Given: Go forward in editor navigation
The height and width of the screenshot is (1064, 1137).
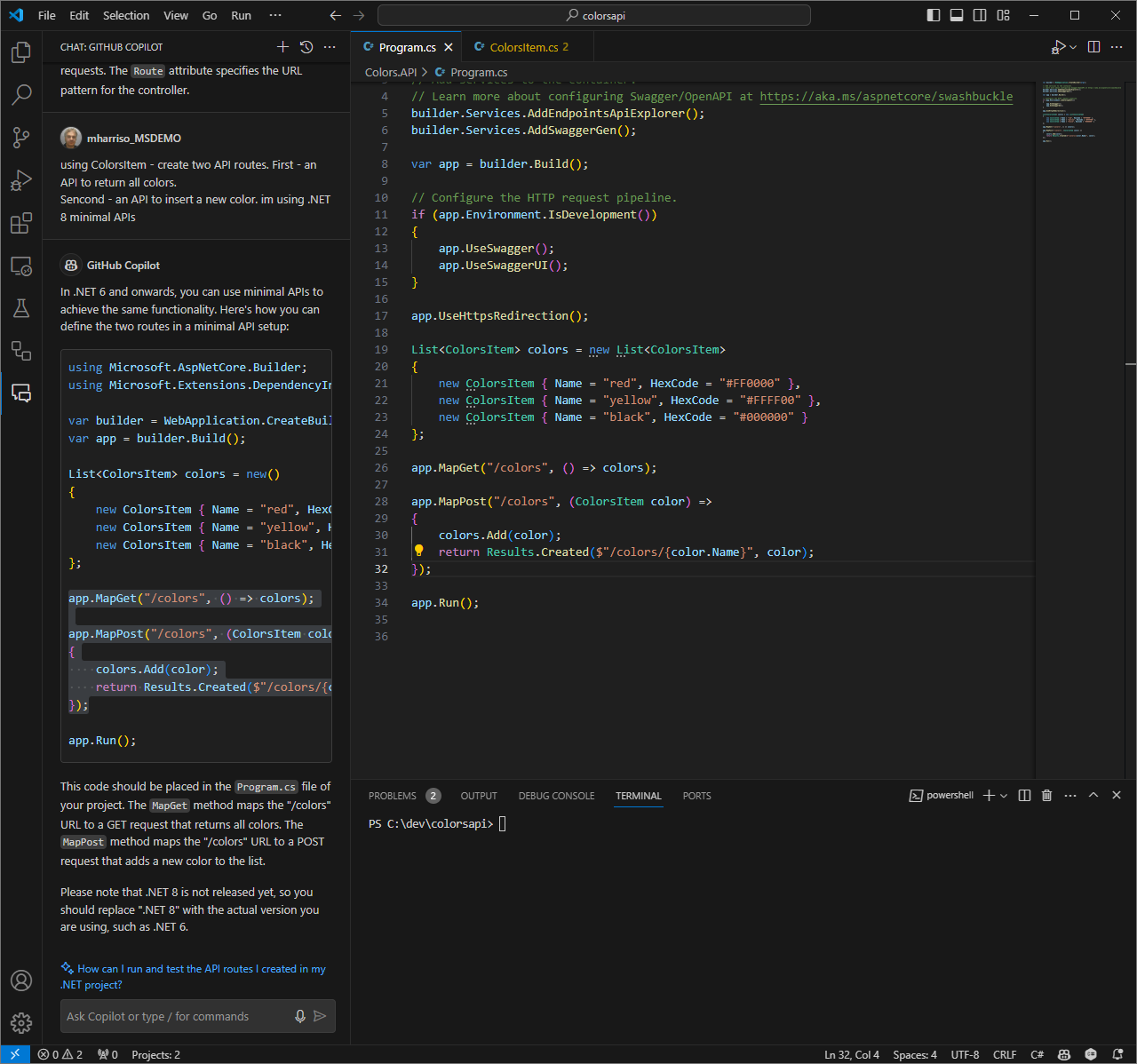Looking at the screenshot, I should tap(359, 15).
